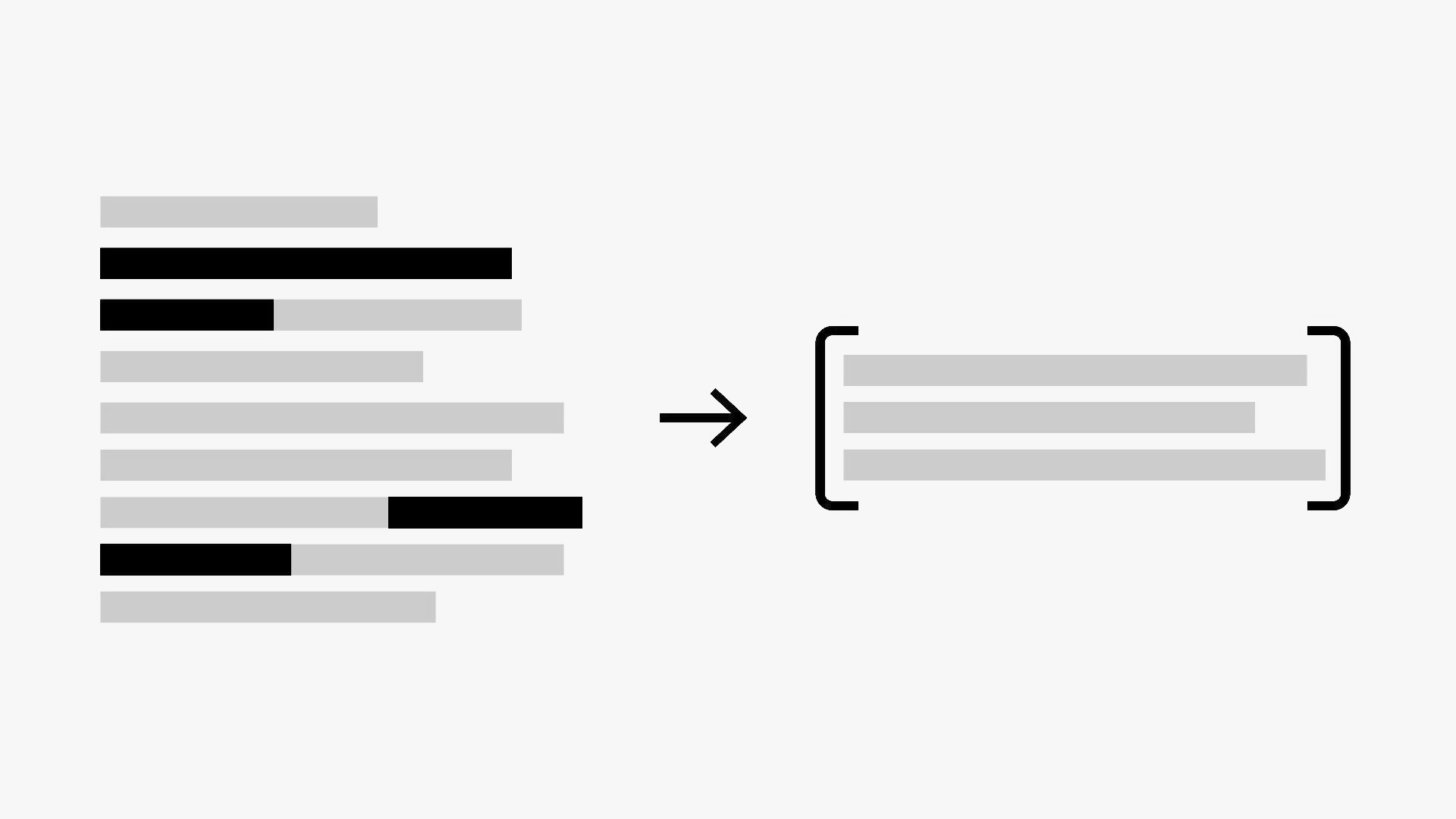Select the first extracted gray row

[x=1075, y=370]
